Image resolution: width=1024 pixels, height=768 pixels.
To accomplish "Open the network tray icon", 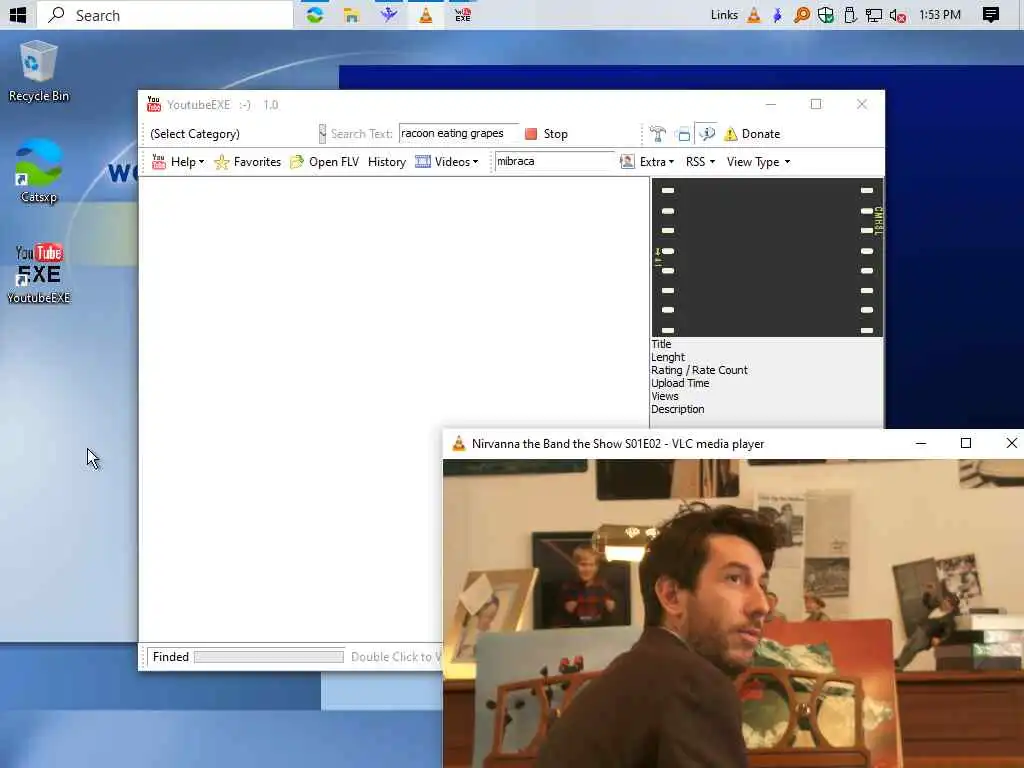I will [x=874, y=15].
